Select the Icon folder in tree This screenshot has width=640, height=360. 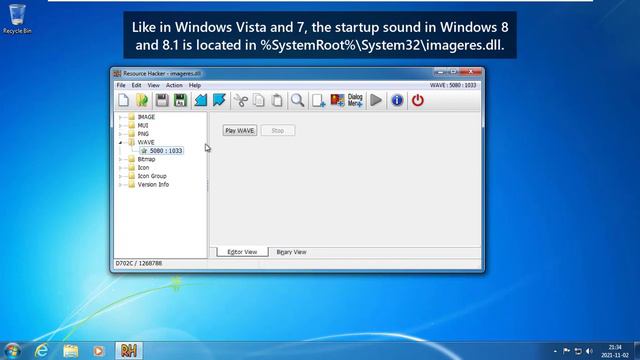click(x=139, y=168)
